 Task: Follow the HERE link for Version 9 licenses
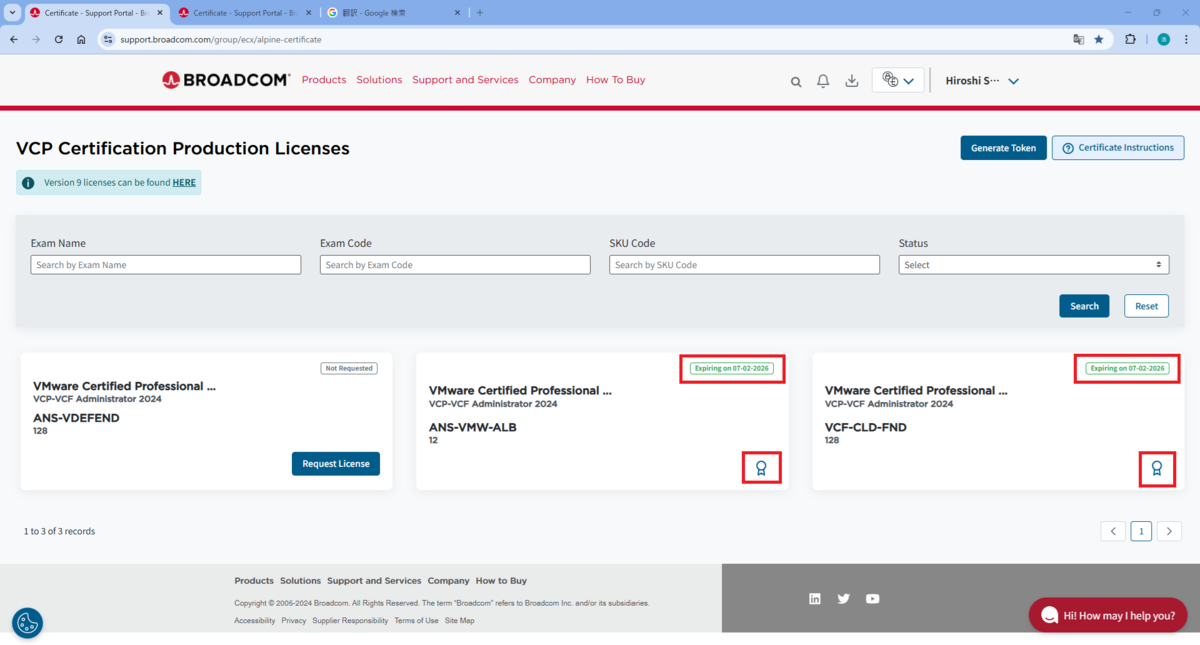[184, 183]
